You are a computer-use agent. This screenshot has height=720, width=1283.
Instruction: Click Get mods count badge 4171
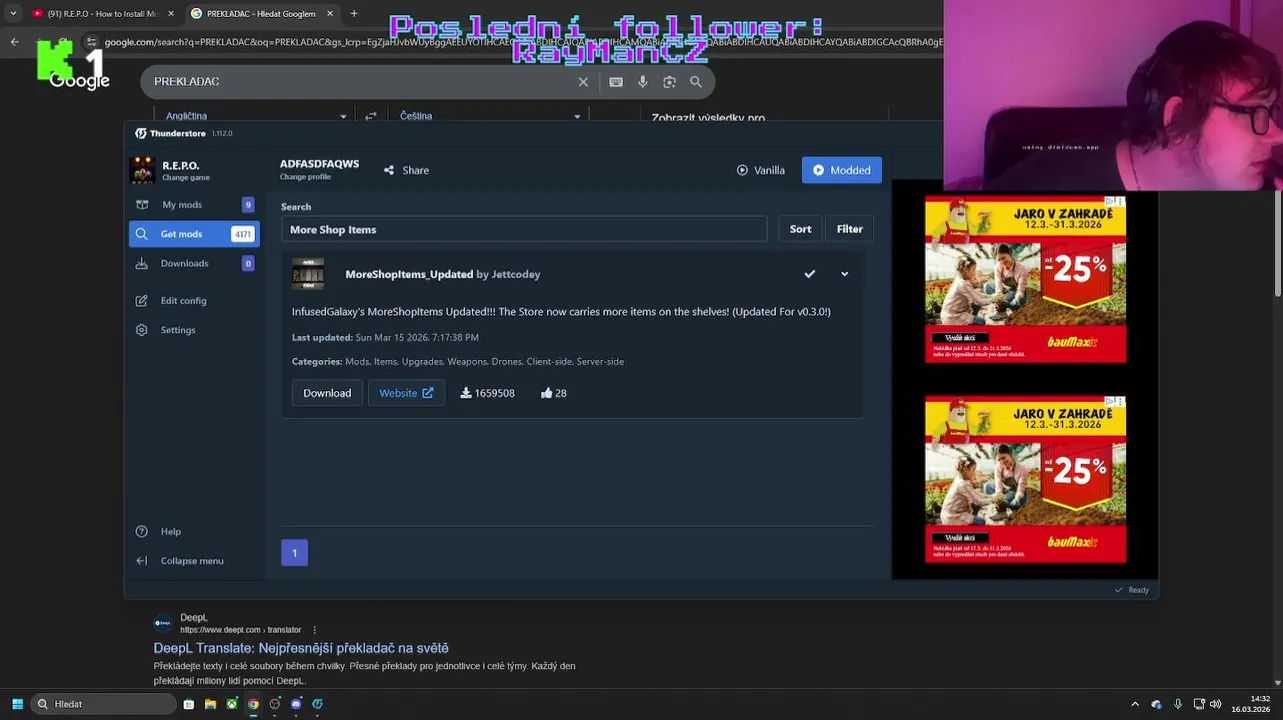tap(242, 234)
